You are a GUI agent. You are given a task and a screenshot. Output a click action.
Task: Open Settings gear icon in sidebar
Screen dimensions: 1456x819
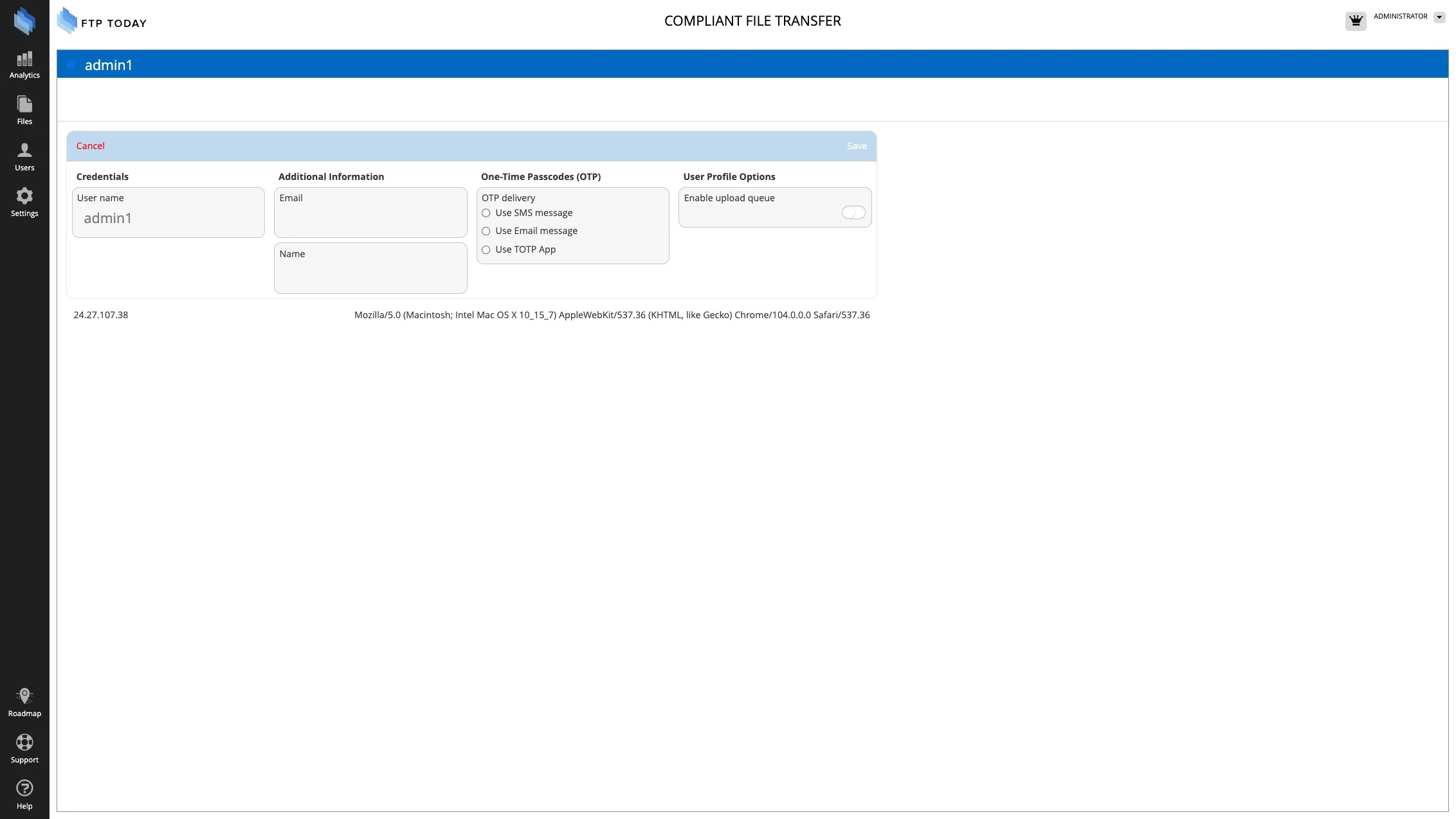tap(24, 197)
